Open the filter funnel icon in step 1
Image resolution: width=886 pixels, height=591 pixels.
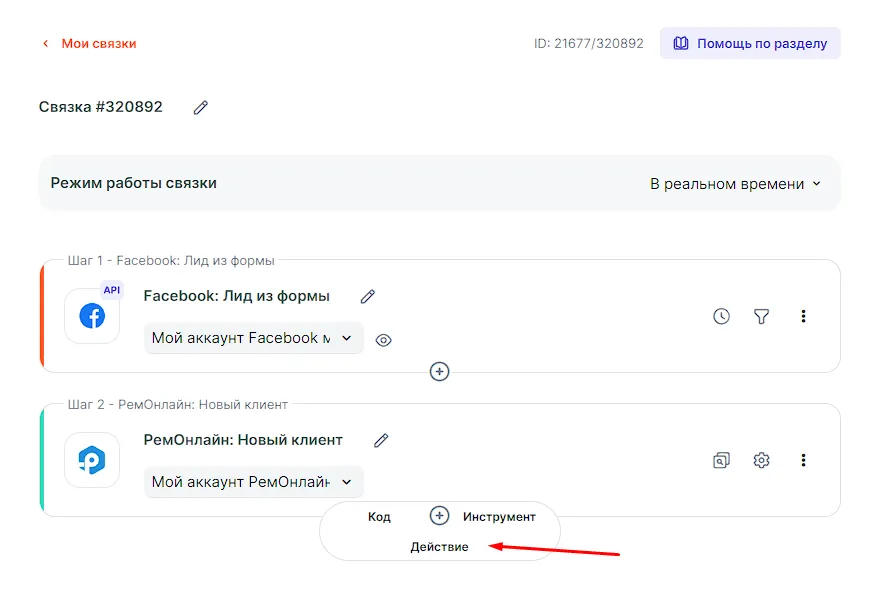tap(761, 316)
